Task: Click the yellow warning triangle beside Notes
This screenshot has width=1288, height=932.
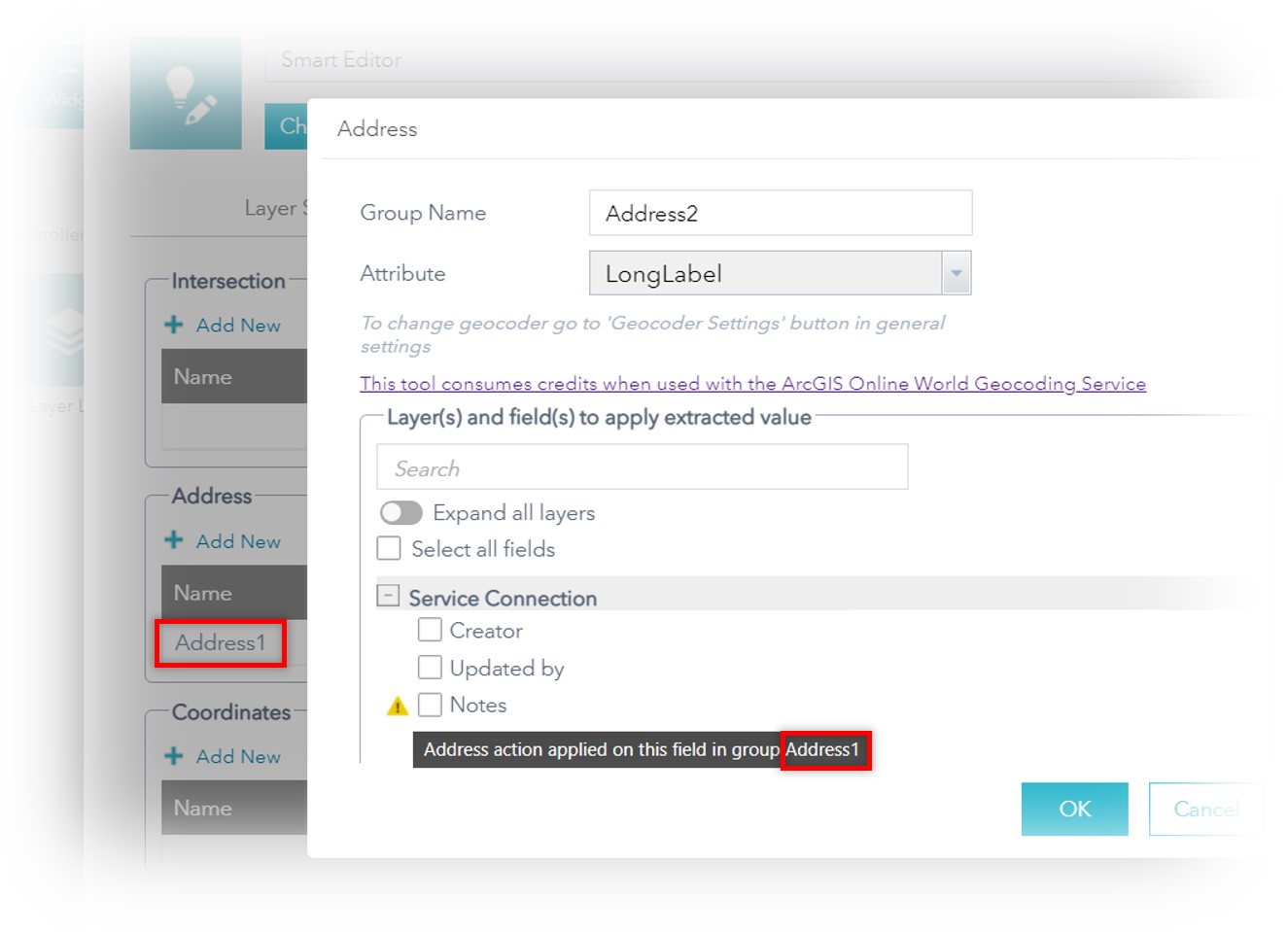Action: (397, 705)
